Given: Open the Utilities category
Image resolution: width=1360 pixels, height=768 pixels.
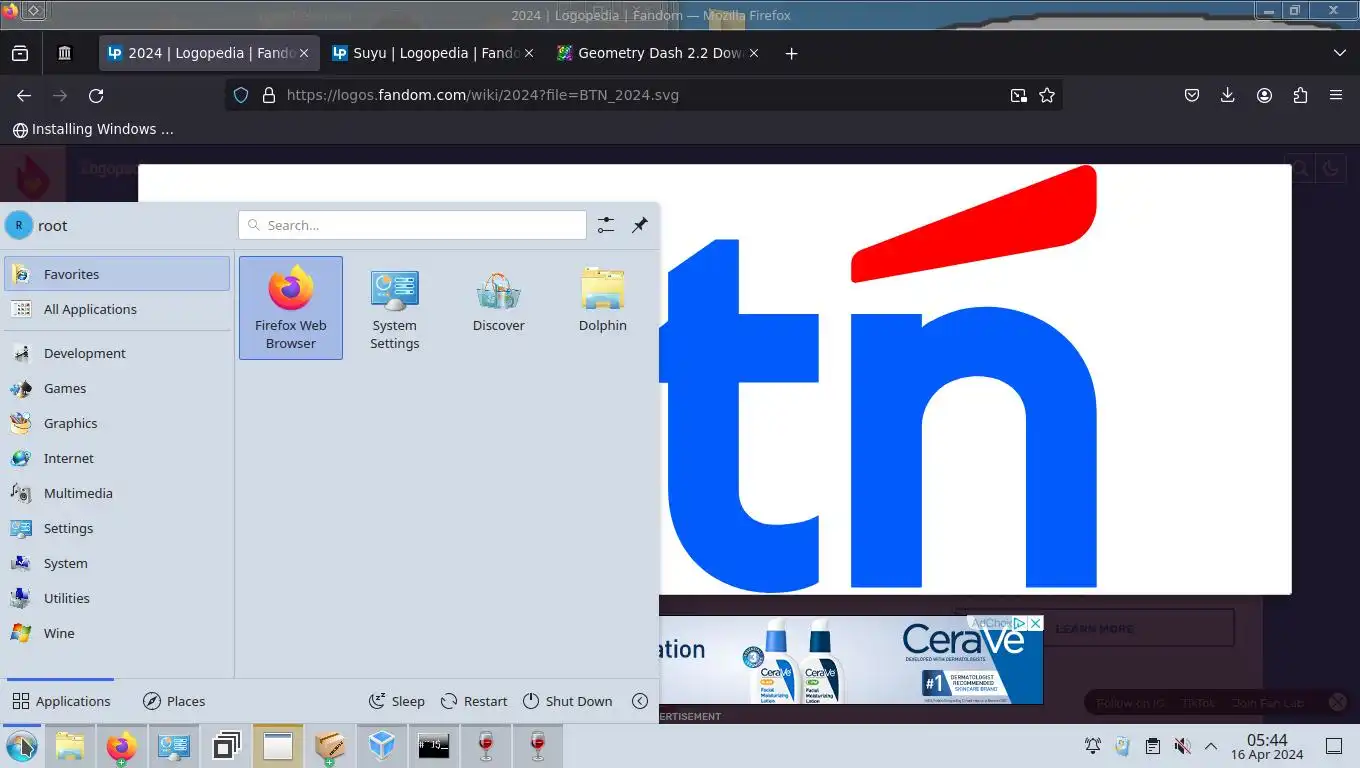Looking at the screenshot, I should click(x=117, y=598).
